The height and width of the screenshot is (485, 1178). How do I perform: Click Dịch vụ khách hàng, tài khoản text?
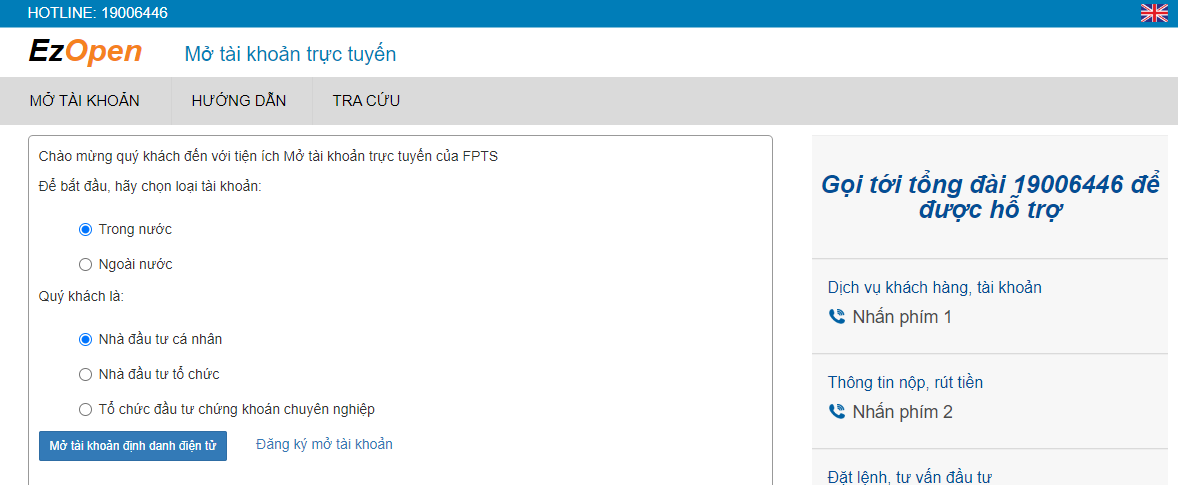tap(935, 287)
